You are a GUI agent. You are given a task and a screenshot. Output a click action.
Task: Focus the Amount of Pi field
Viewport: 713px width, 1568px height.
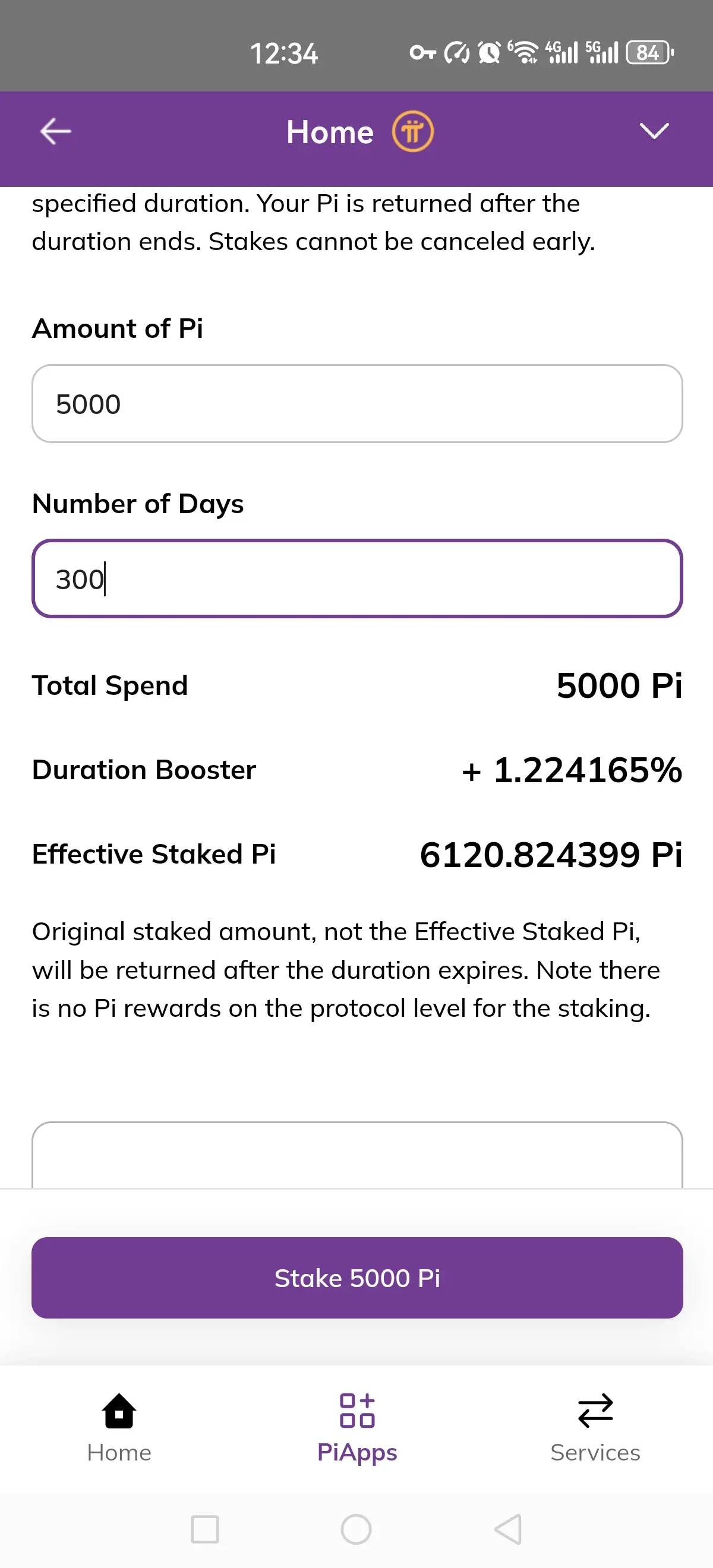coord(357,403)
